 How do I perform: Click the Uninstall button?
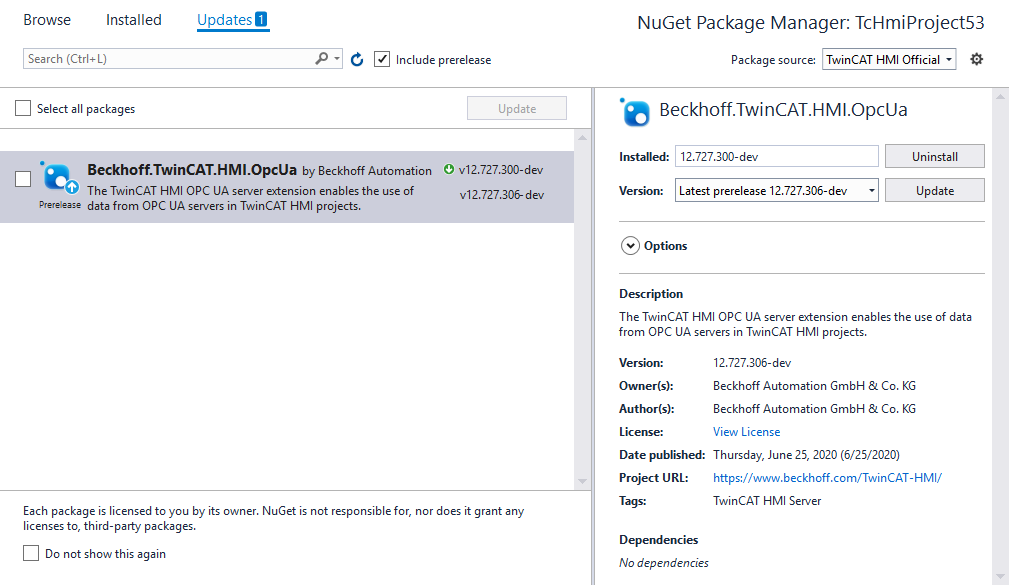click(x=934, y=156)
